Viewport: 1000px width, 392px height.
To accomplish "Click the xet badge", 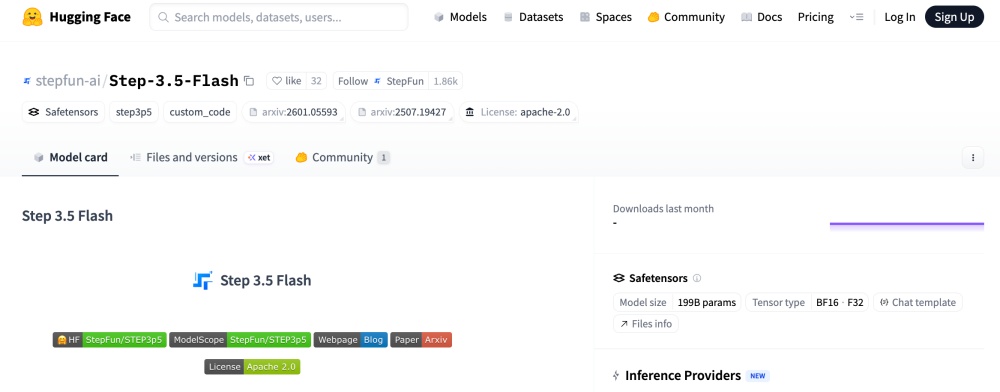I will pos(259,157).
